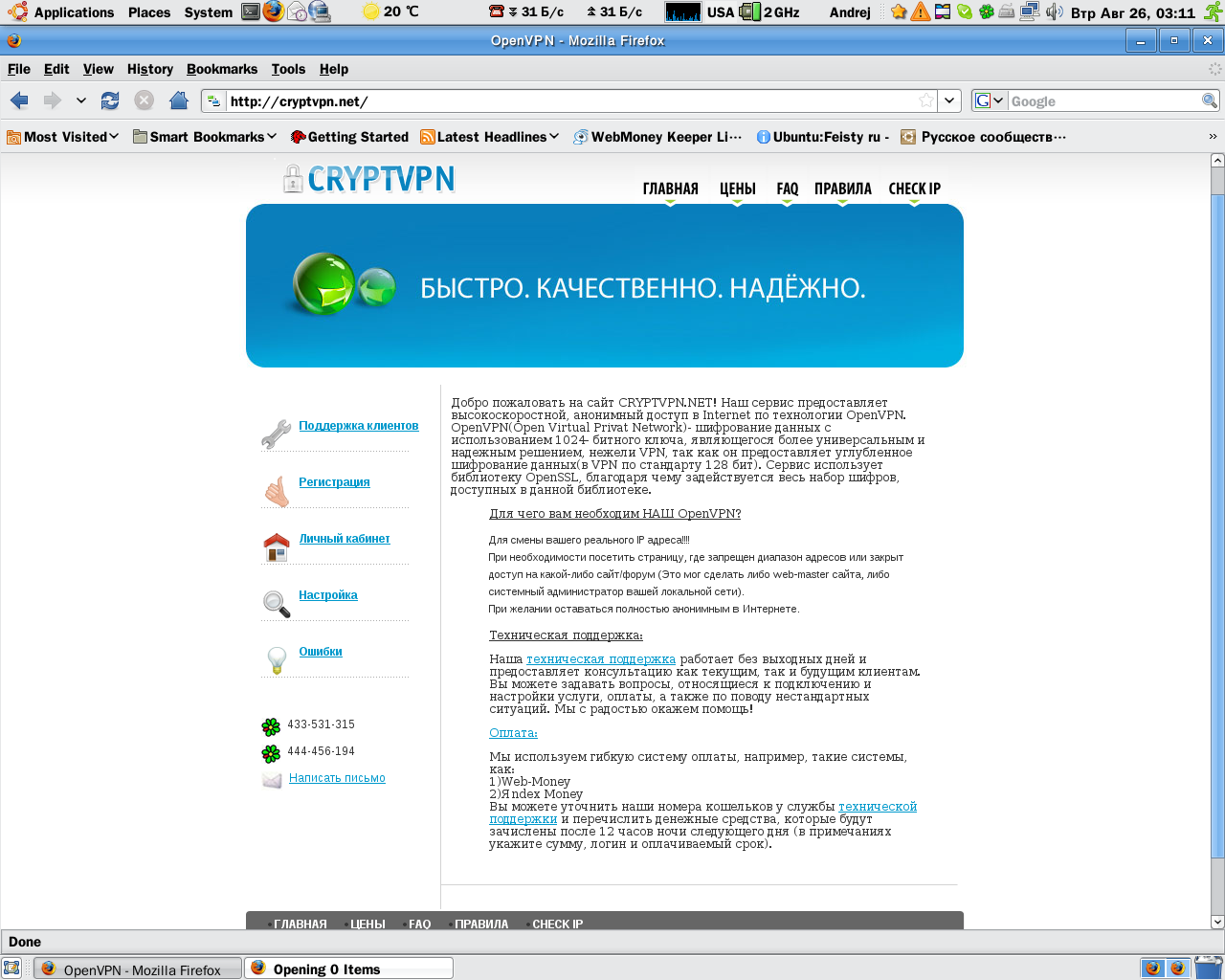Screen dimensions: 1225x980
Task: Open the Bookmarks menu
Action: (x=222, y=69)
